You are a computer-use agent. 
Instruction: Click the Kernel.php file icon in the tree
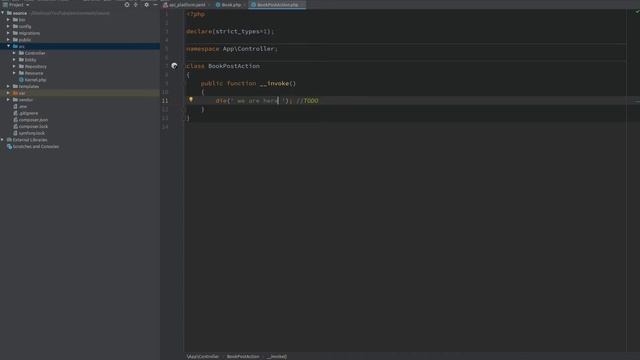point(21,80)
